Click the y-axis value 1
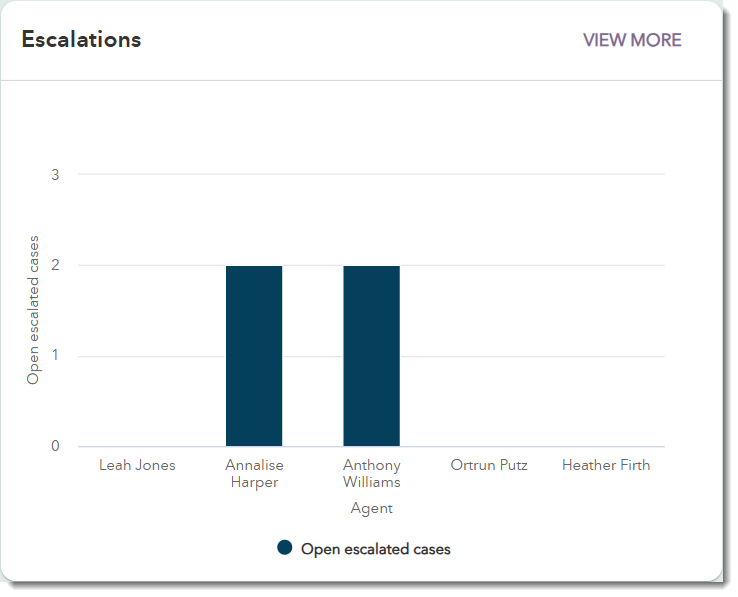 (x=55, y=355)
